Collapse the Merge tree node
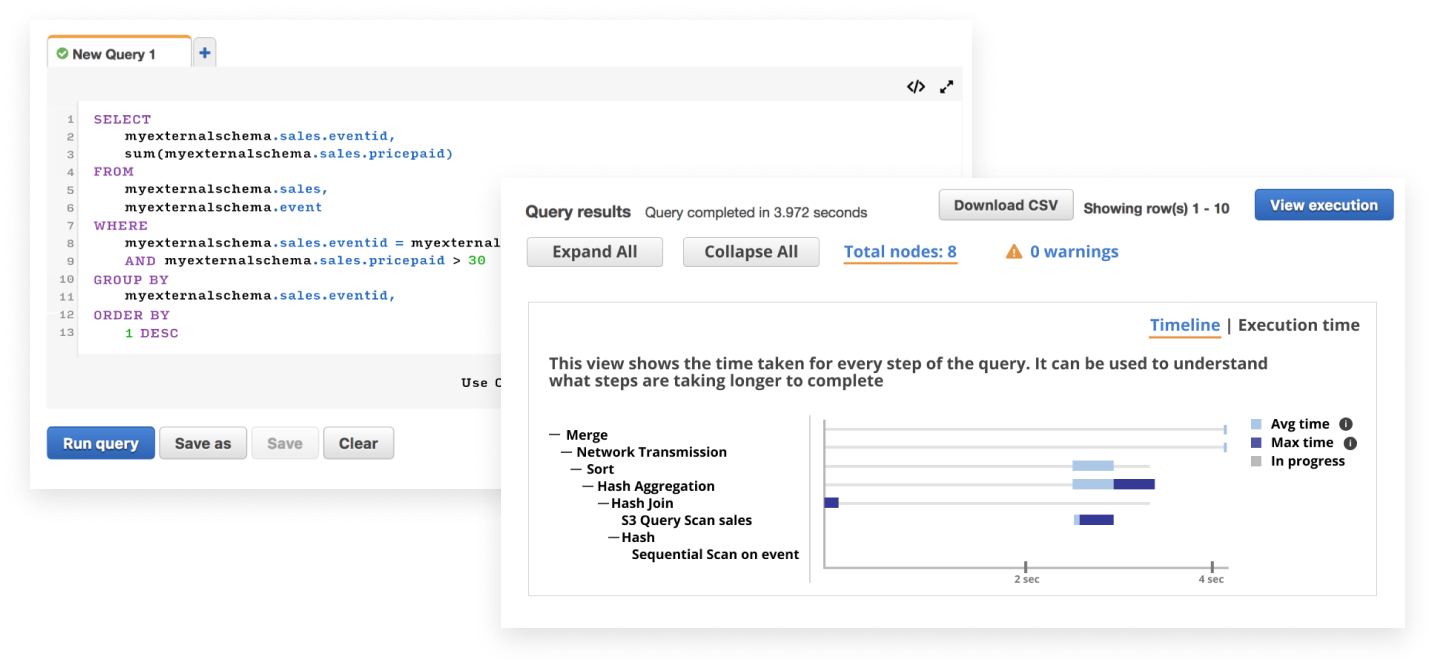 [554, 435]
